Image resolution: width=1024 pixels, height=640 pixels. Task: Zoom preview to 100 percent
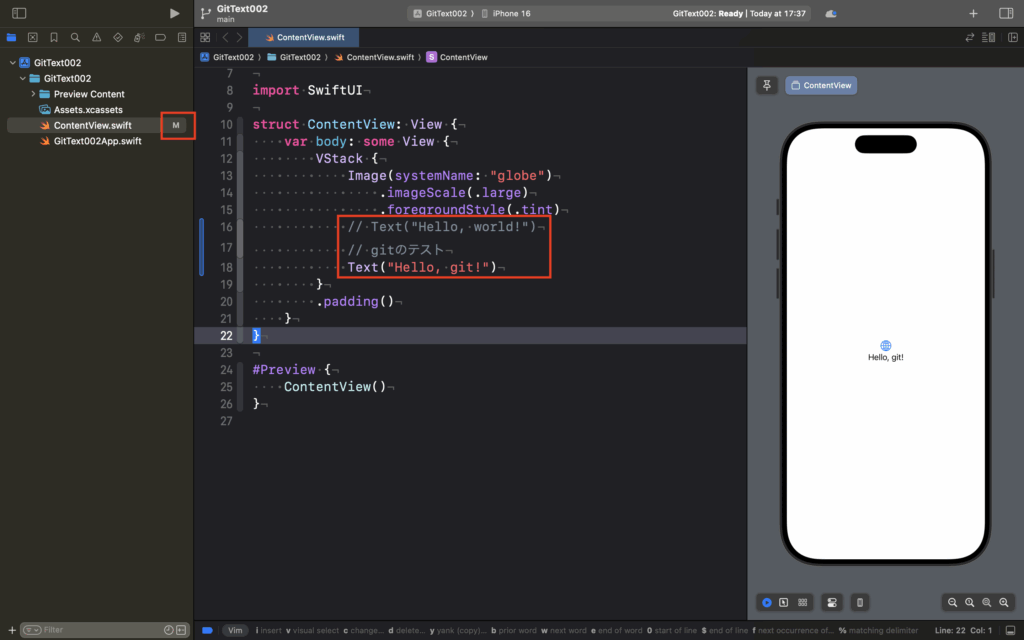[970, 602]
